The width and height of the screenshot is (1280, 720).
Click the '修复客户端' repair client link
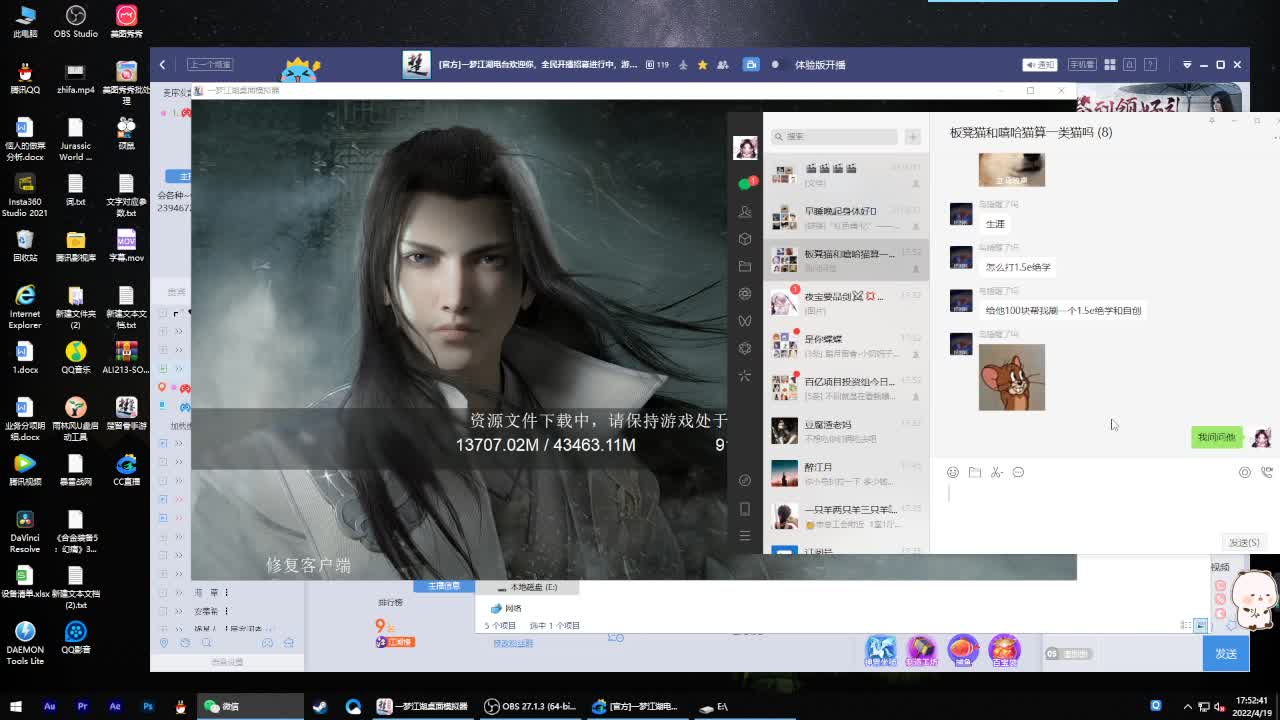308,565
